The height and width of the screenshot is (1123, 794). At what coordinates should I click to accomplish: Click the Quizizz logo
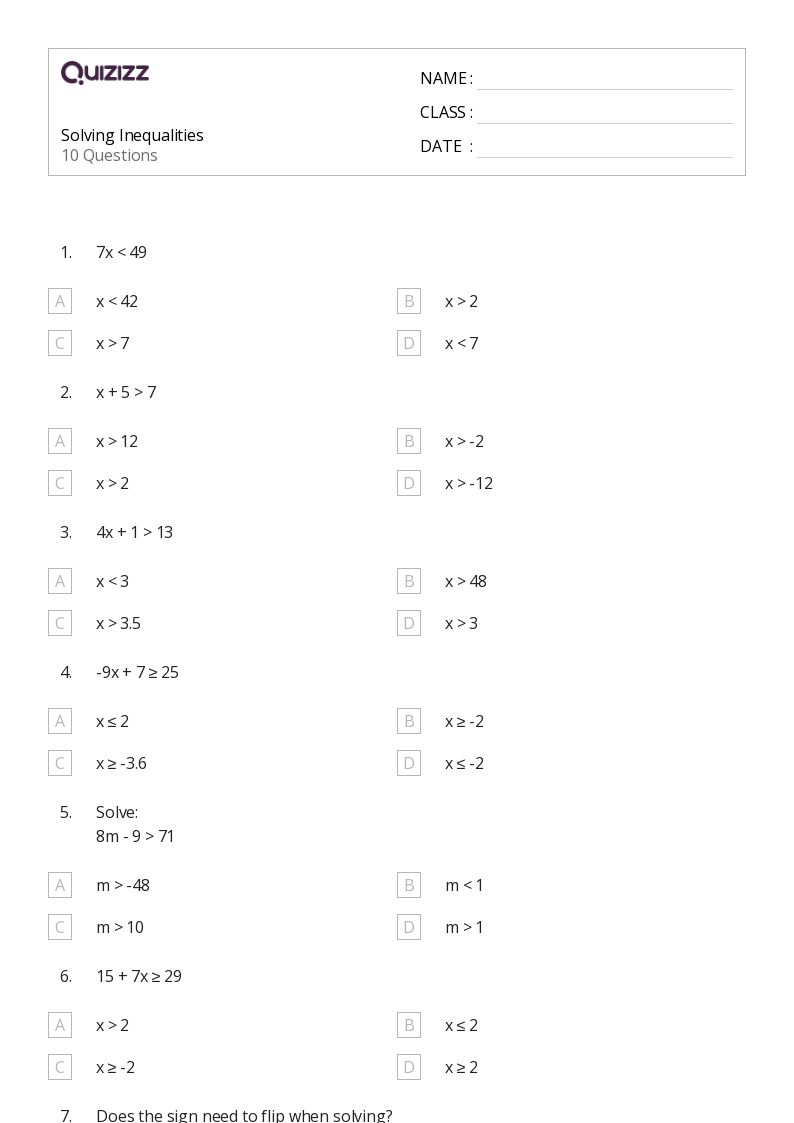pos(105,73)
